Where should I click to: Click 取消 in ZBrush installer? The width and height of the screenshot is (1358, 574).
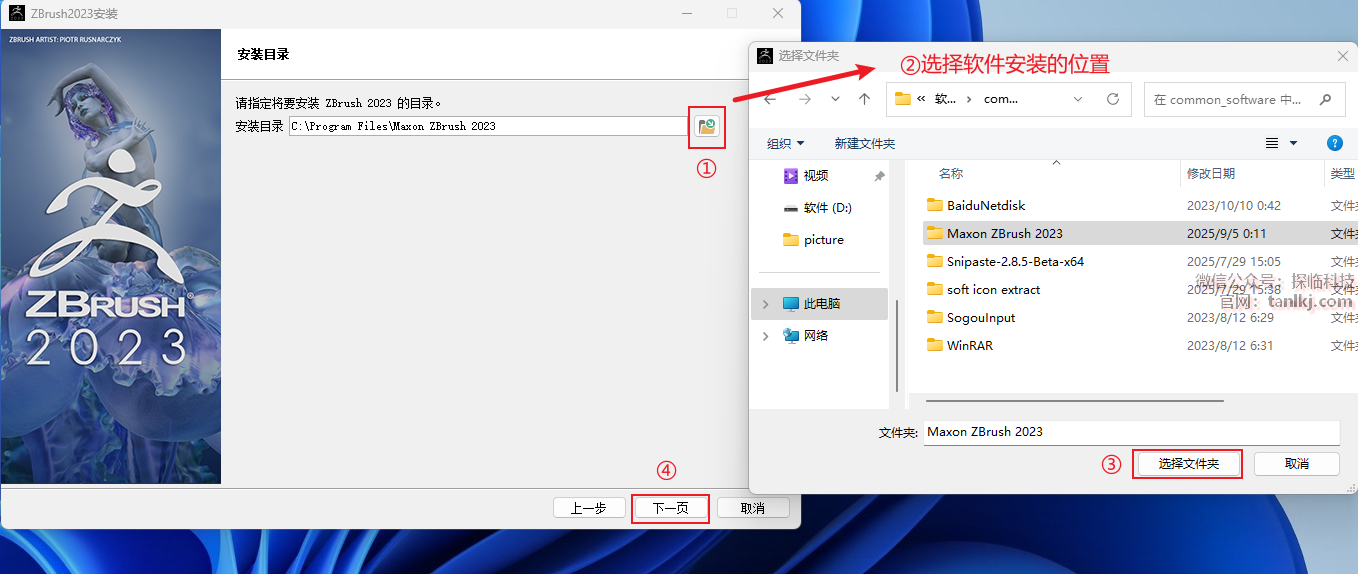pos(753,508)
